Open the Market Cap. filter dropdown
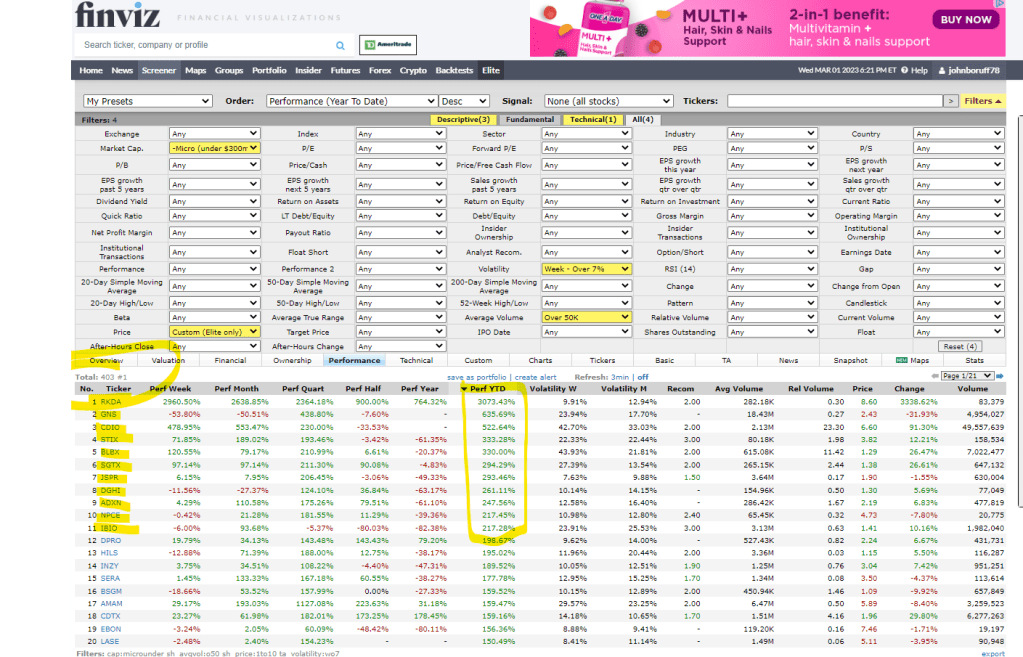1023x657 pixels. tap(214, 148)
